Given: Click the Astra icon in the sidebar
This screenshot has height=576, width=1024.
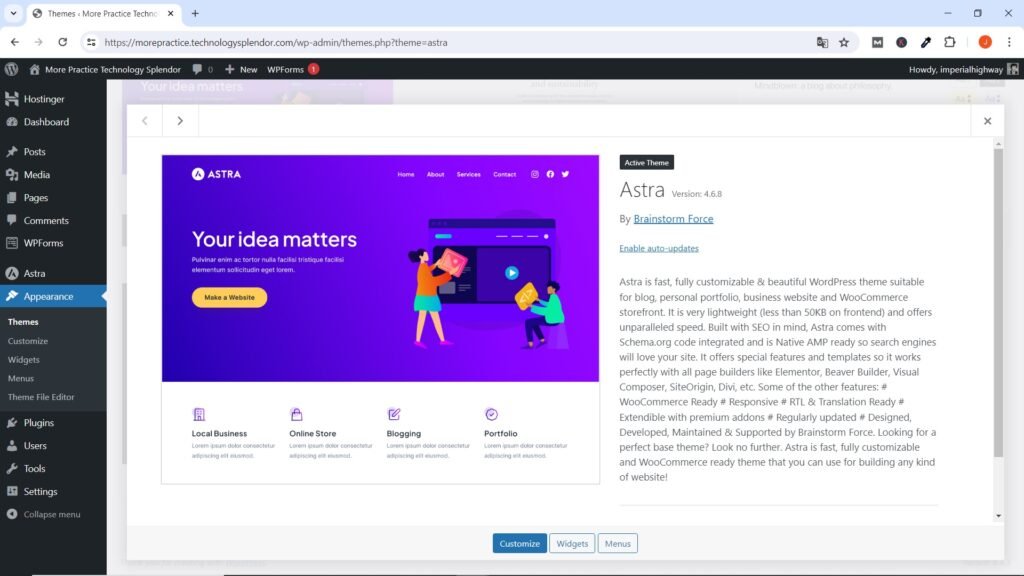Looking at the screenshot, I should pyautogui.click(x=12, y=272).
